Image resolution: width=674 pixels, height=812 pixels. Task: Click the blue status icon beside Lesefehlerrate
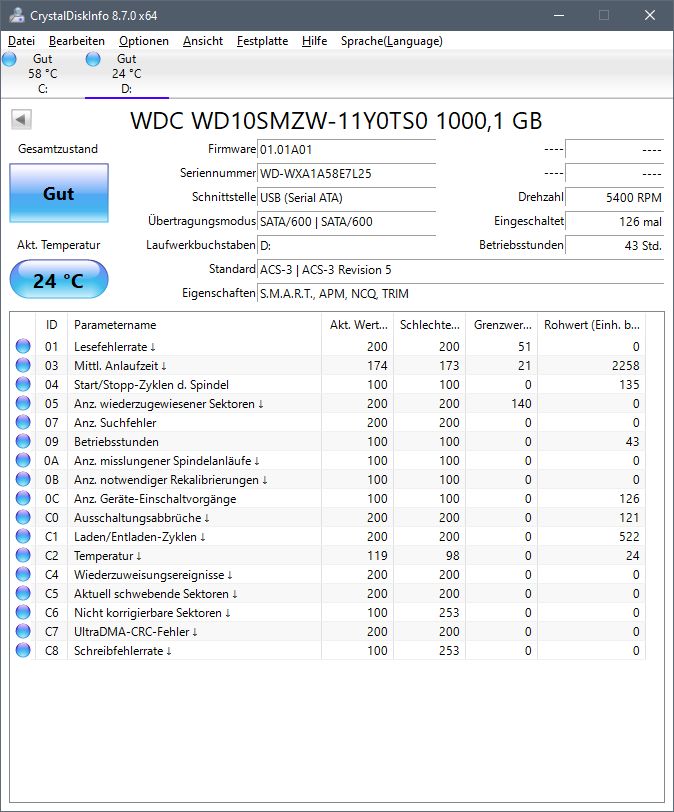22,346
